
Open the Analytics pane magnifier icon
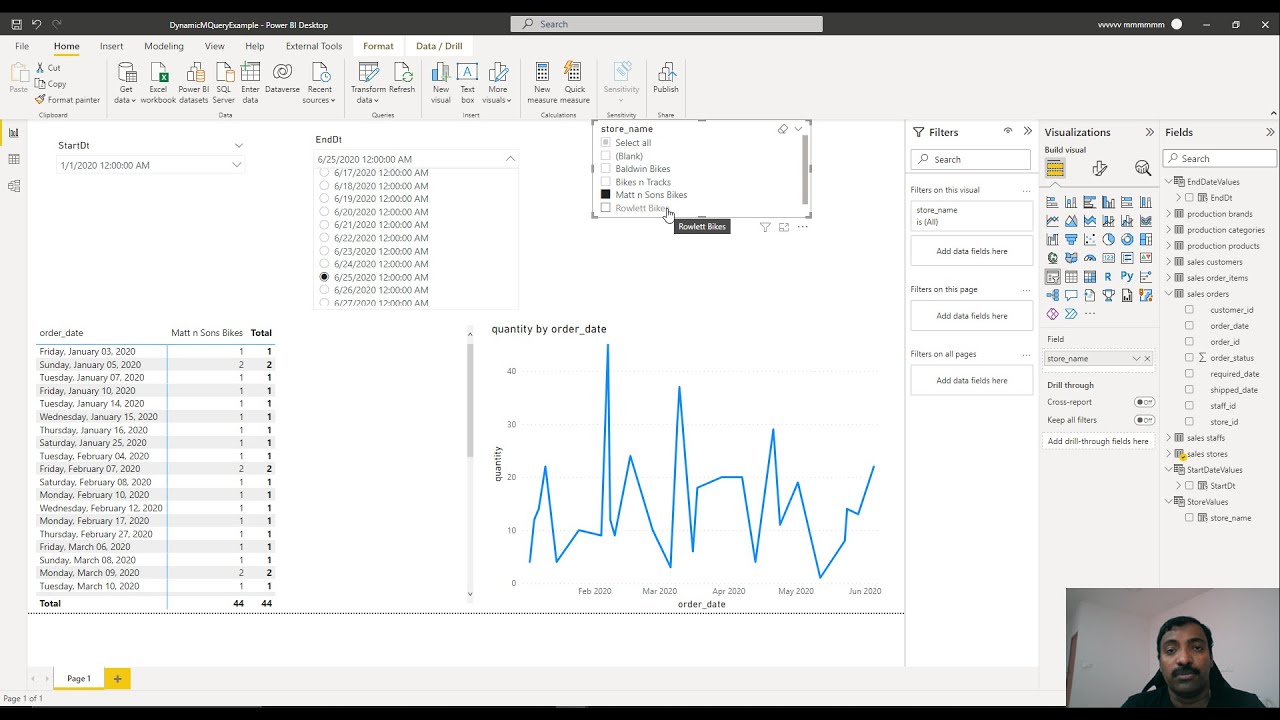1143,168
